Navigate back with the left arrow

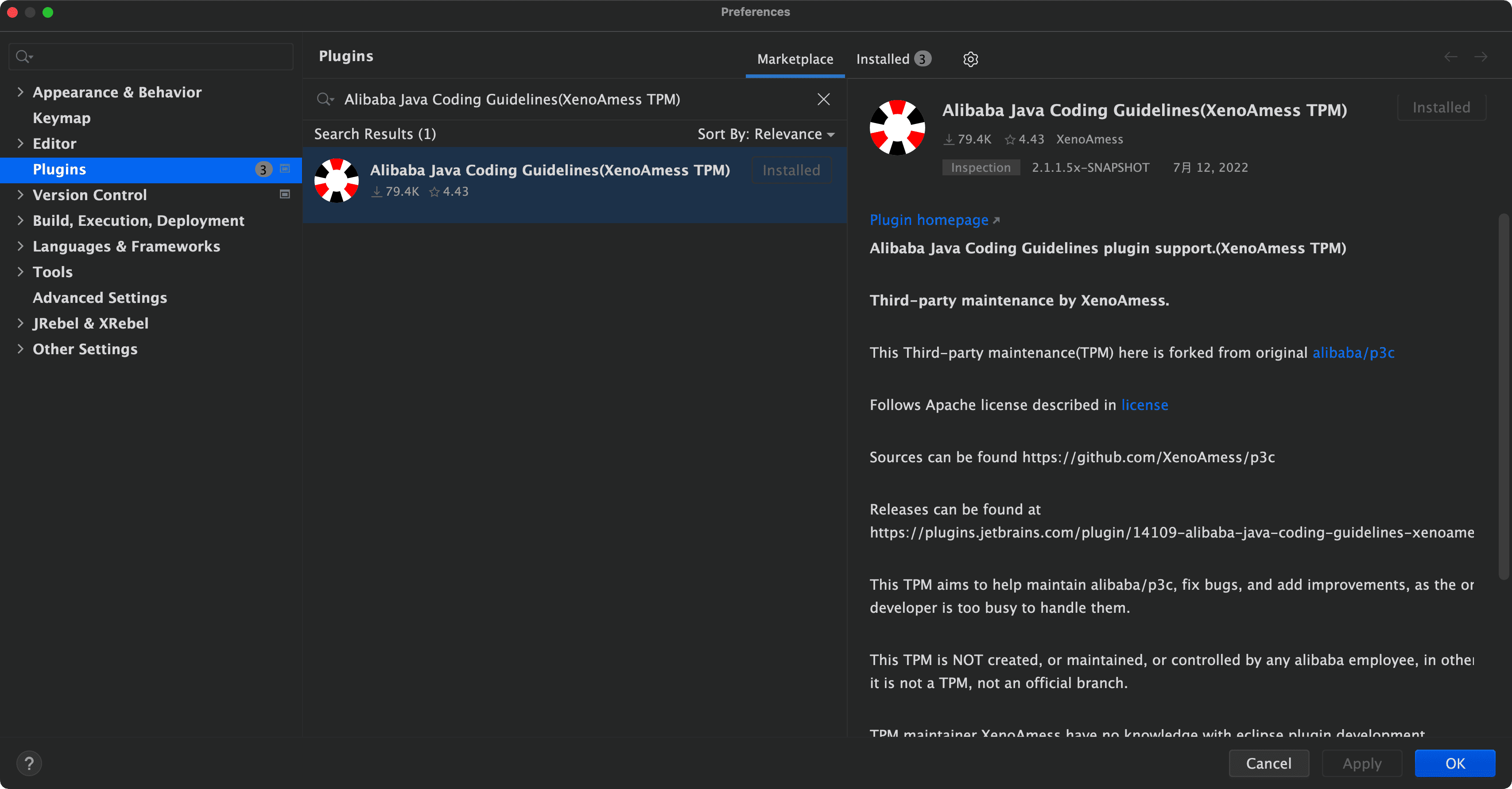1450,57
